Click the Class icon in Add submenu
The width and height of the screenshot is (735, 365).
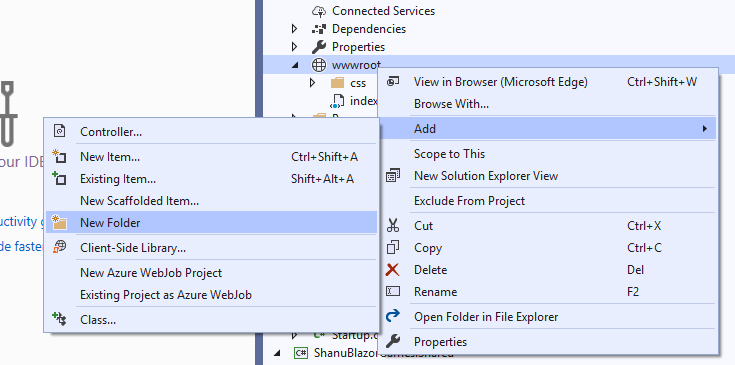[60, 320]
